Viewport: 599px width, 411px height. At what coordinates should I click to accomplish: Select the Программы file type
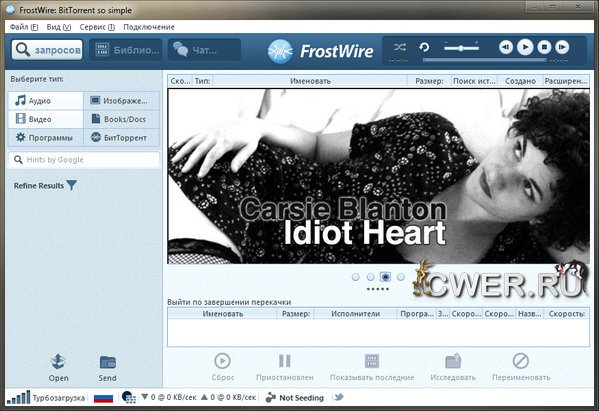pos(46,138)
